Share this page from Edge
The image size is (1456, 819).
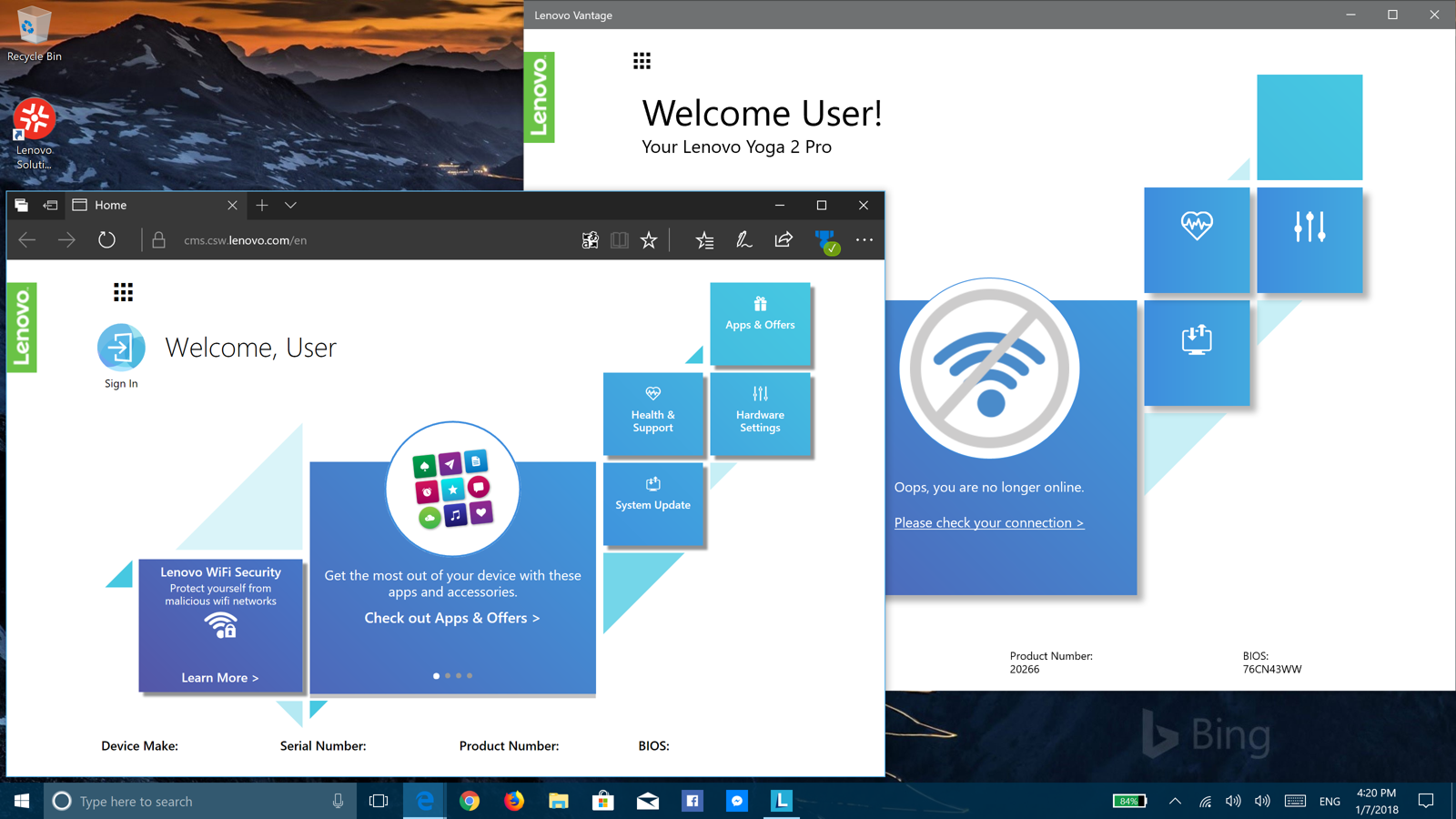click(784, 240)
